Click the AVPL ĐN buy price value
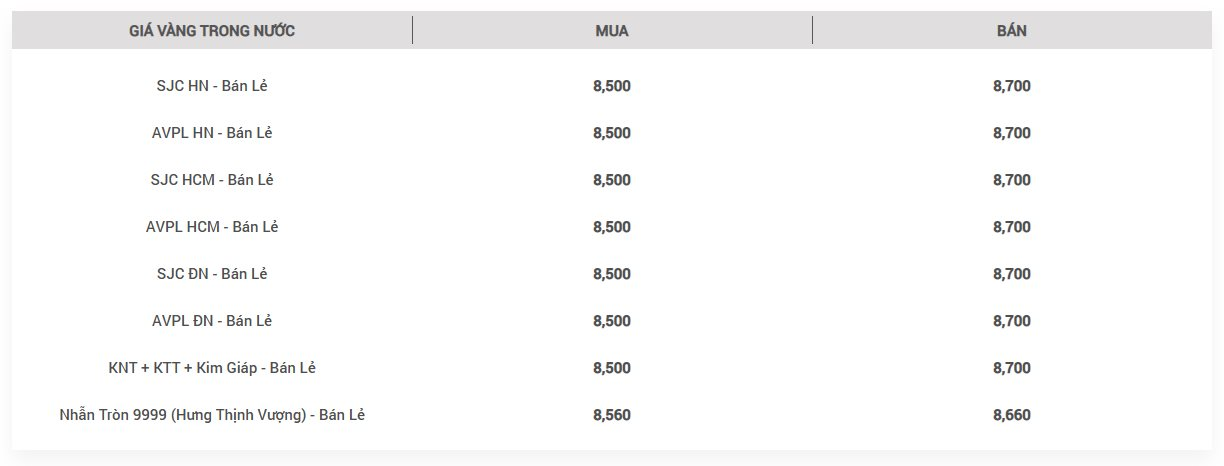 612,321
